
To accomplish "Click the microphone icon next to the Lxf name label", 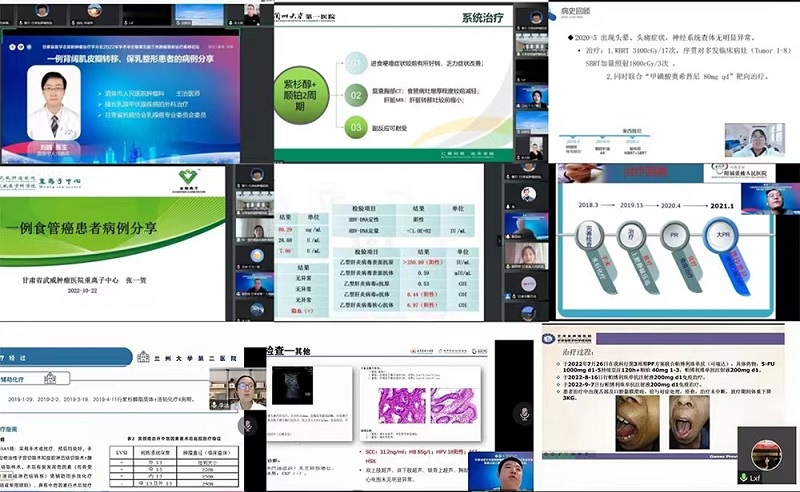I will pos(744,478).
